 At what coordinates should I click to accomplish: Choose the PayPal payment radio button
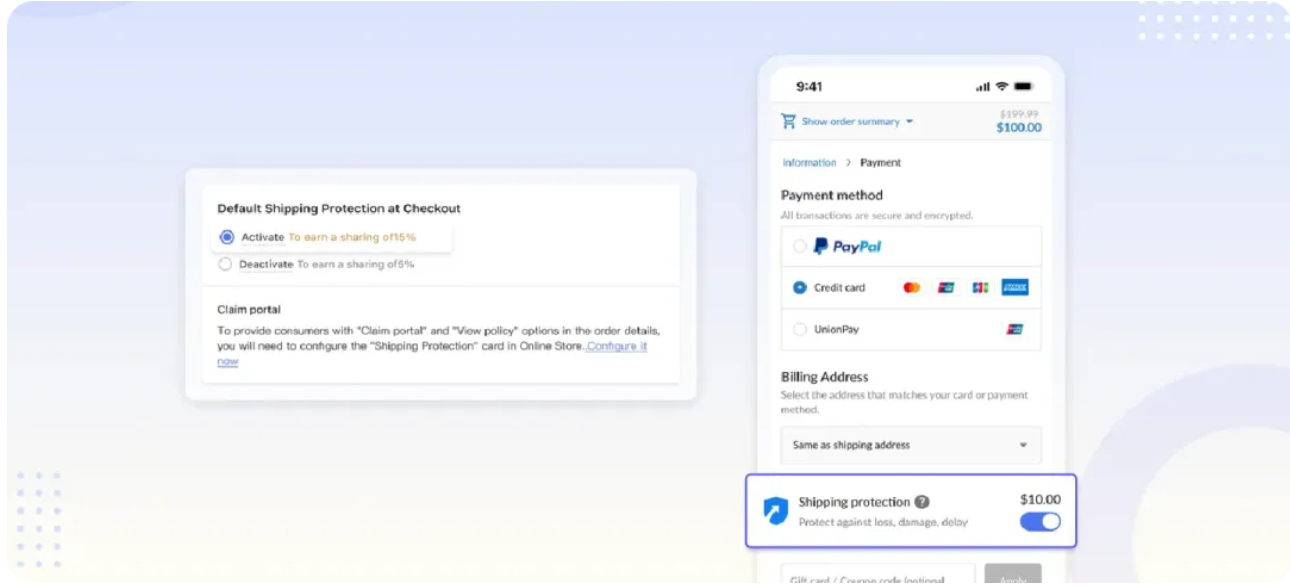(x=799, y=246)
